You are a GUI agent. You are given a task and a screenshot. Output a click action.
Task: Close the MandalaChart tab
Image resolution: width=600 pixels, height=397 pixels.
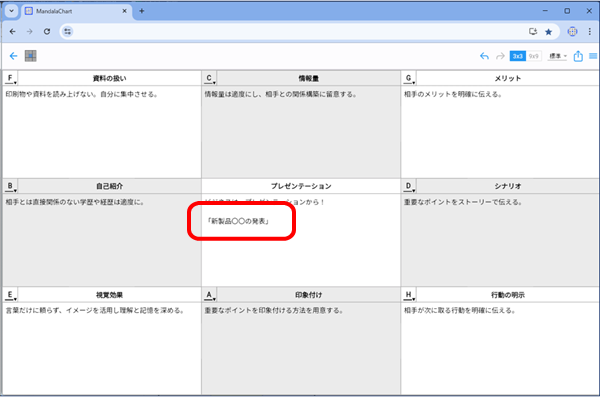click(124, 11)
